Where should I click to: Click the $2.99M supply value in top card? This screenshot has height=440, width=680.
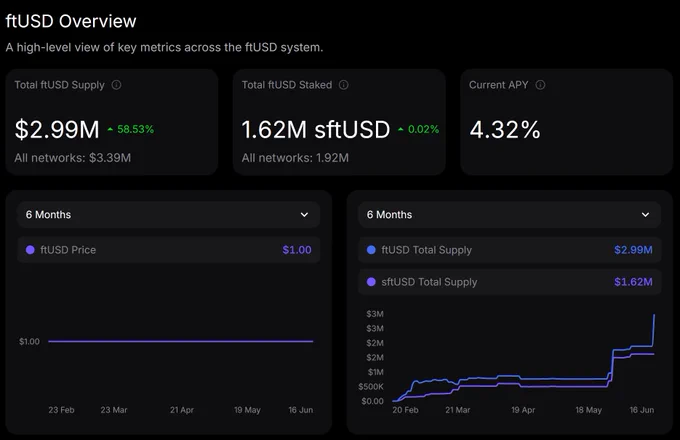[x=57, y=130]
